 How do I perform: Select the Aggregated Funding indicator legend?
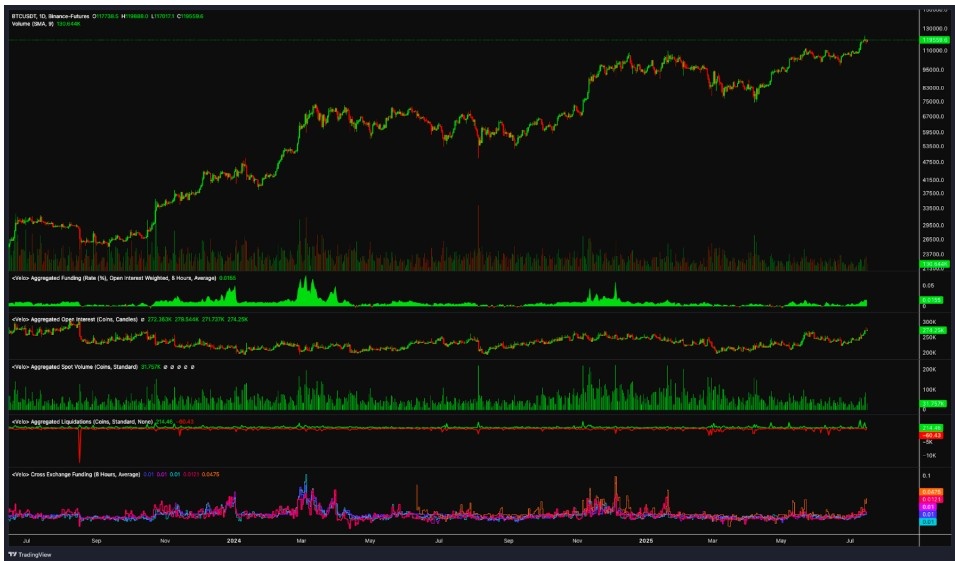tap(114, 278)
